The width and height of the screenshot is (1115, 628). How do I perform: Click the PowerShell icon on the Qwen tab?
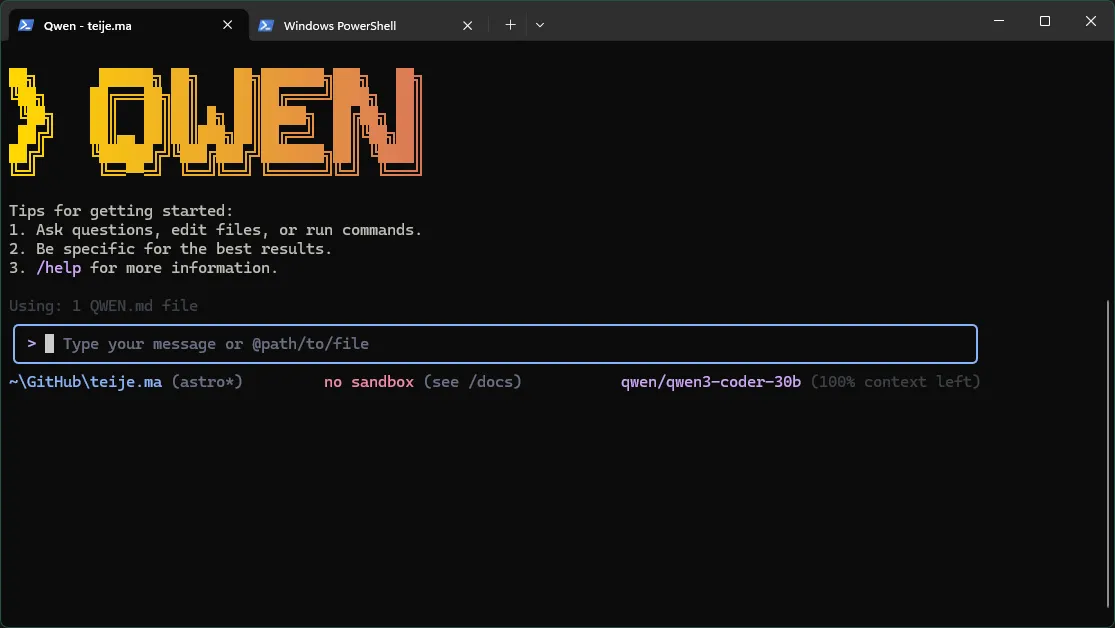coord(24,25)
